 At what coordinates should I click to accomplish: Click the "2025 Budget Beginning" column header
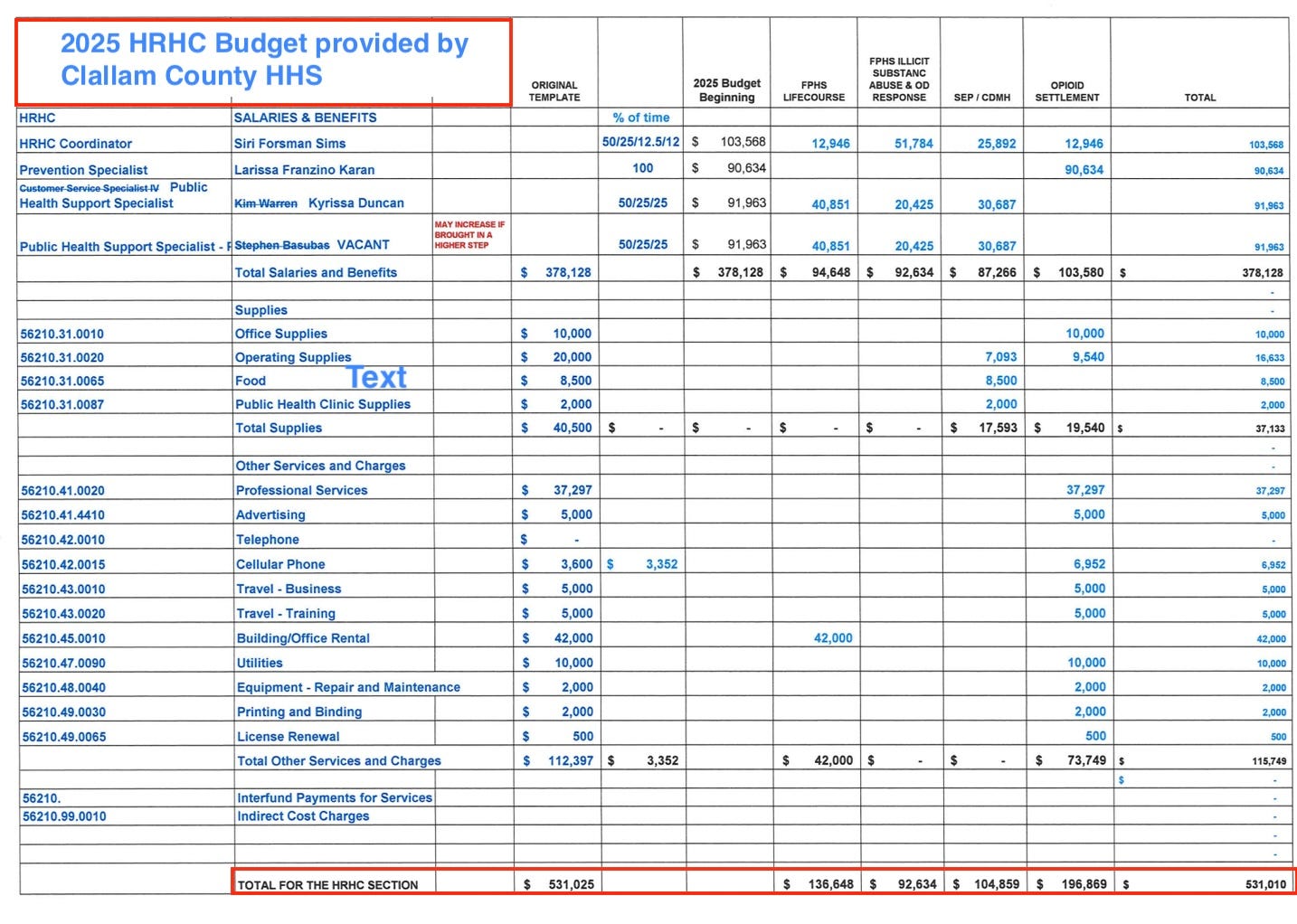point(727,90)
